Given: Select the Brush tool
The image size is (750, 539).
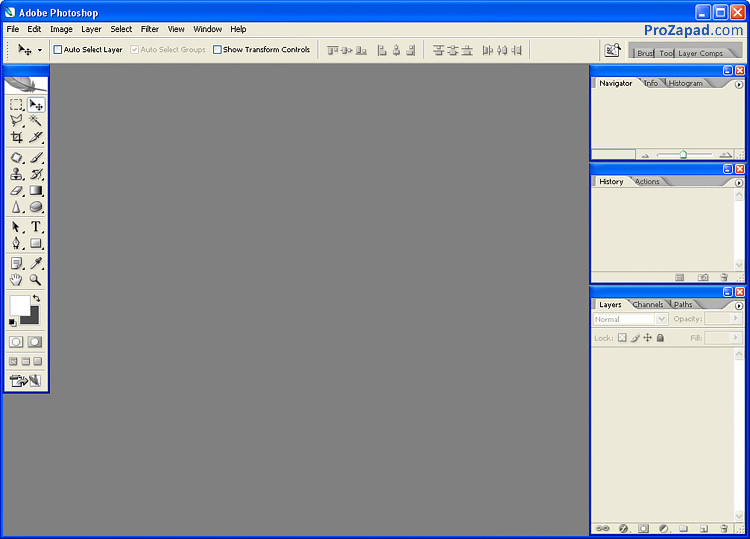Looking at the screenshot, I should coord(36,157).
